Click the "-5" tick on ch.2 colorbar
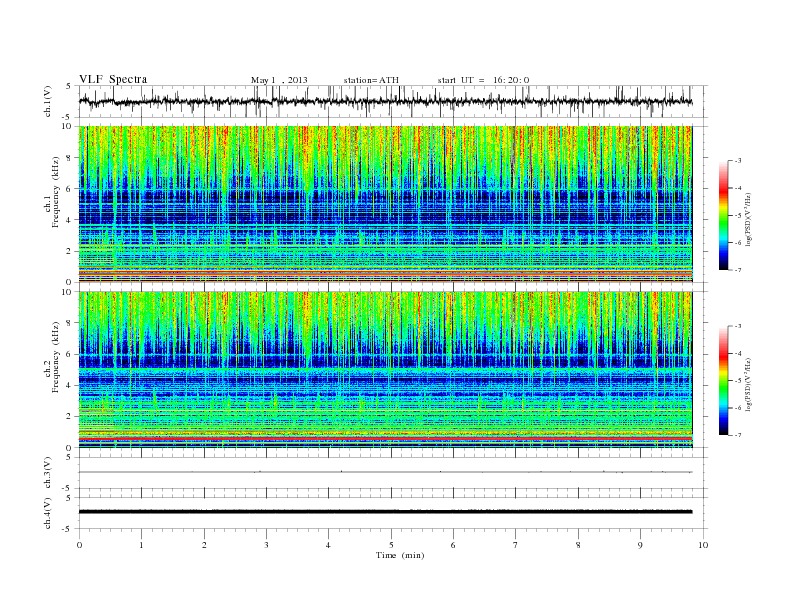Viewport: 792px width, 612px height. [x=738, y=380]
